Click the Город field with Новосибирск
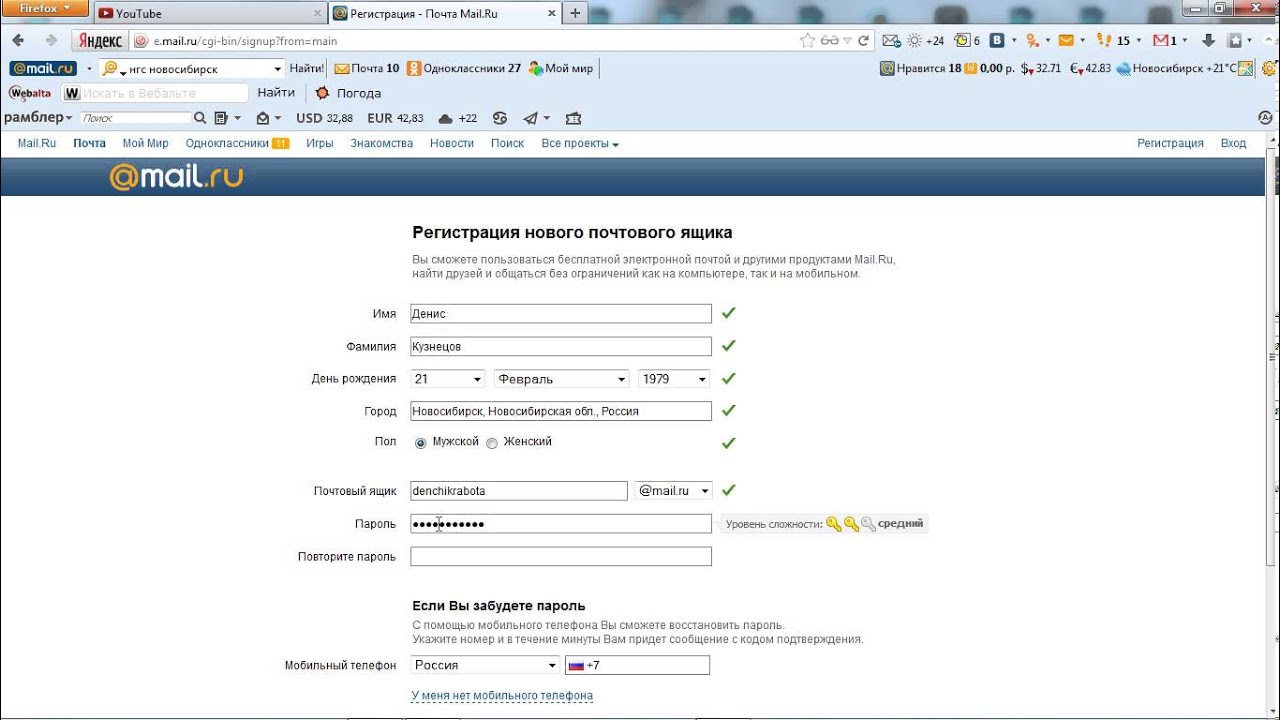 coord(561,411)
